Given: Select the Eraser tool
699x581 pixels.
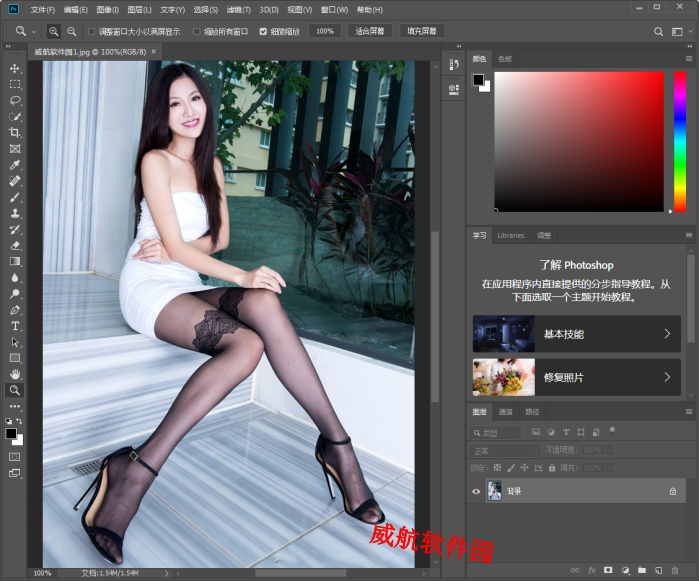Looking at the screenshot, I should [x=15, y=245].
